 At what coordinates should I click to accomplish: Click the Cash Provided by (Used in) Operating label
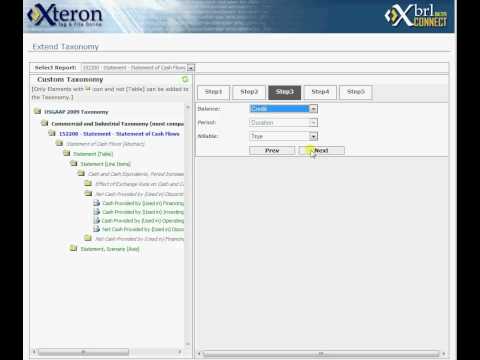pyautogui.click(x=143, y=221)
